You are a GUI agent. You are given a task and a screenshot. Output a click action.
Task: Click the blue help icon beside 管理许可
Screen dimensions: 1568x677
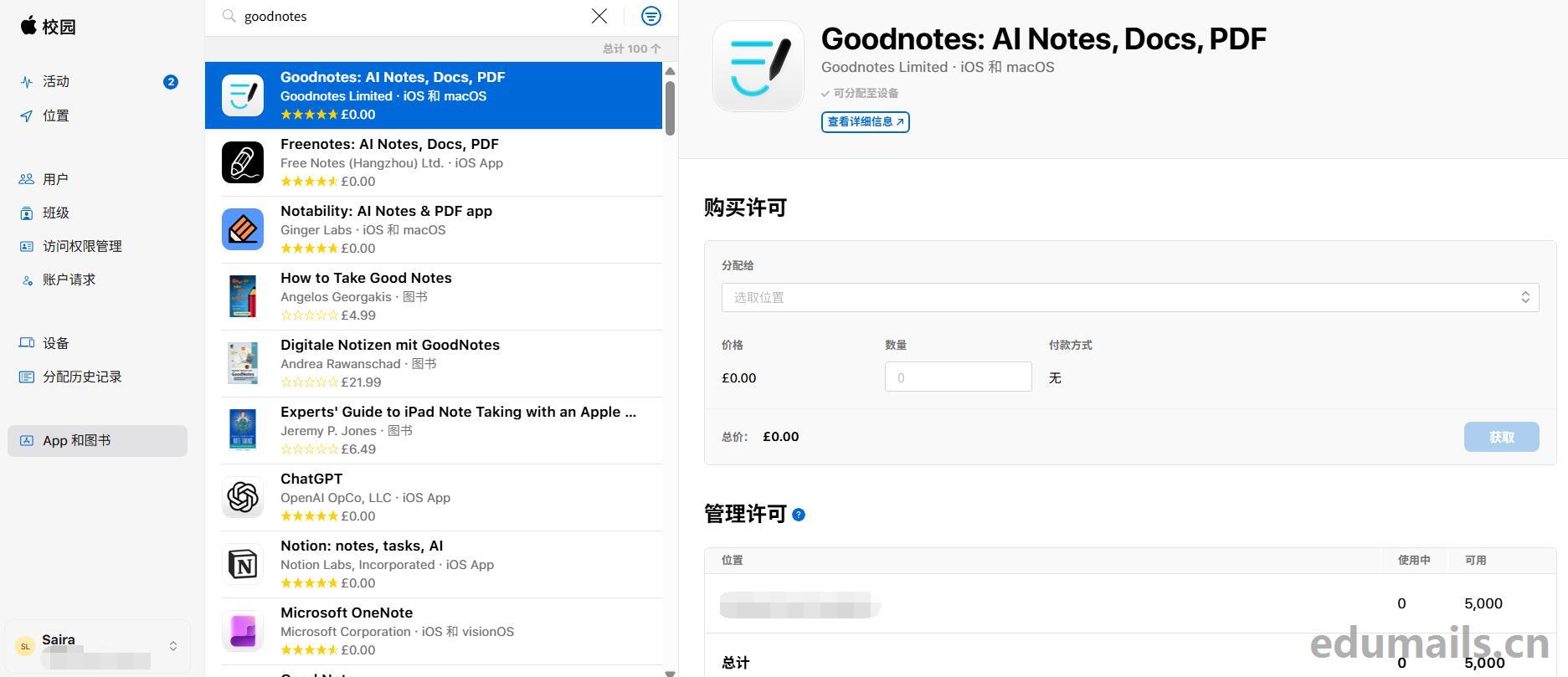click(799, 515)
